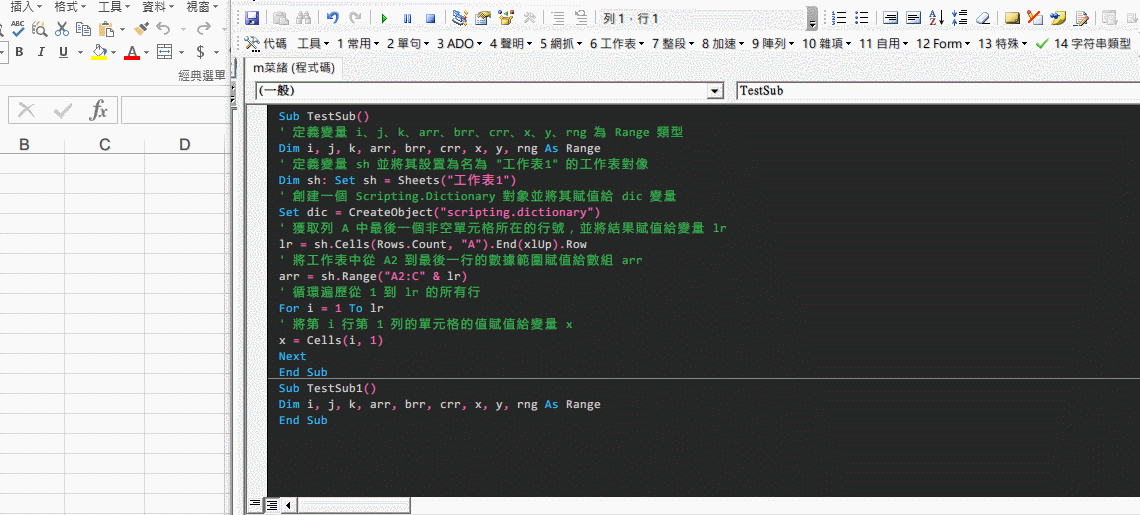Click the eraser icon in VBA toolbar
This screenshot has height=515, width=1140.
pyautogui.click(x=982, y=18)
